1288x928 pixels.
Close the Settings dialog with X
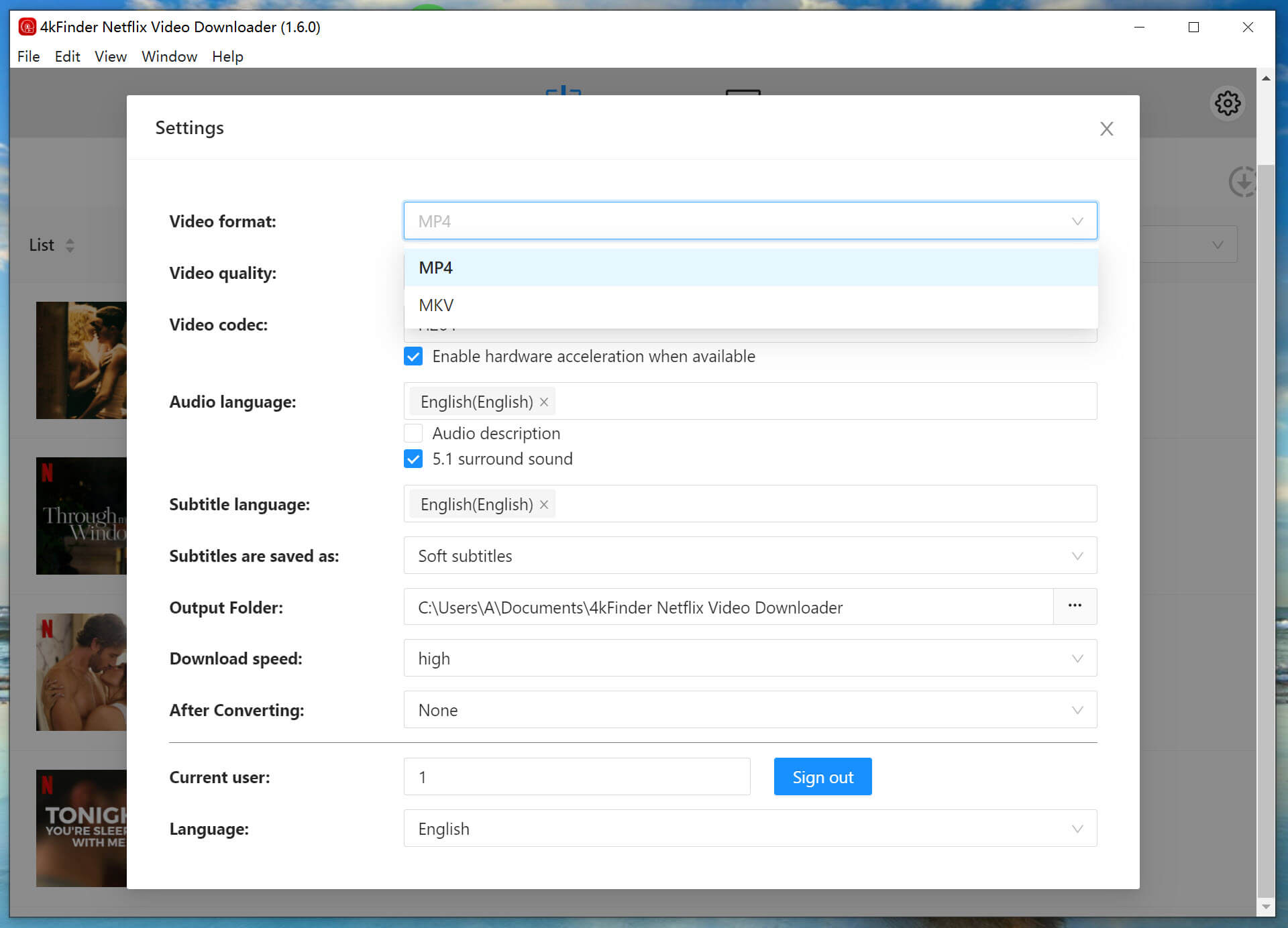coord(1106,129)
